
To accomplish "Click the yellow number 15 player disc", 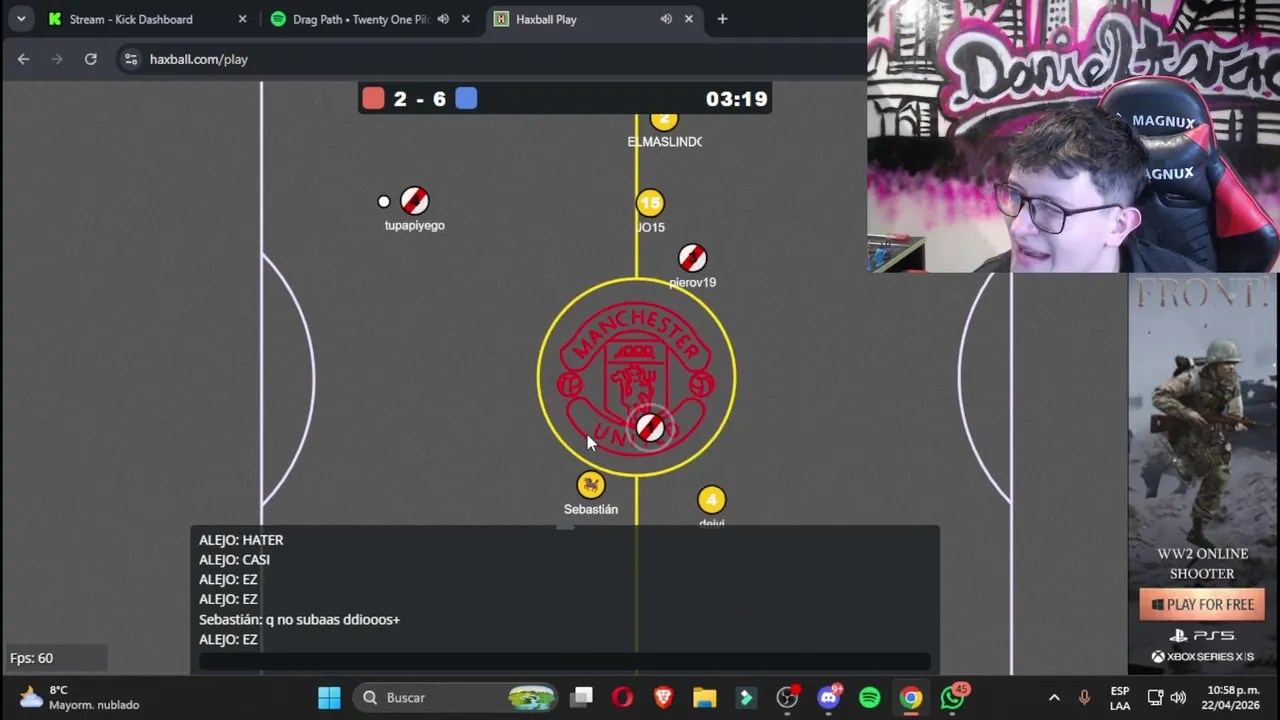I will coord(650,204).
